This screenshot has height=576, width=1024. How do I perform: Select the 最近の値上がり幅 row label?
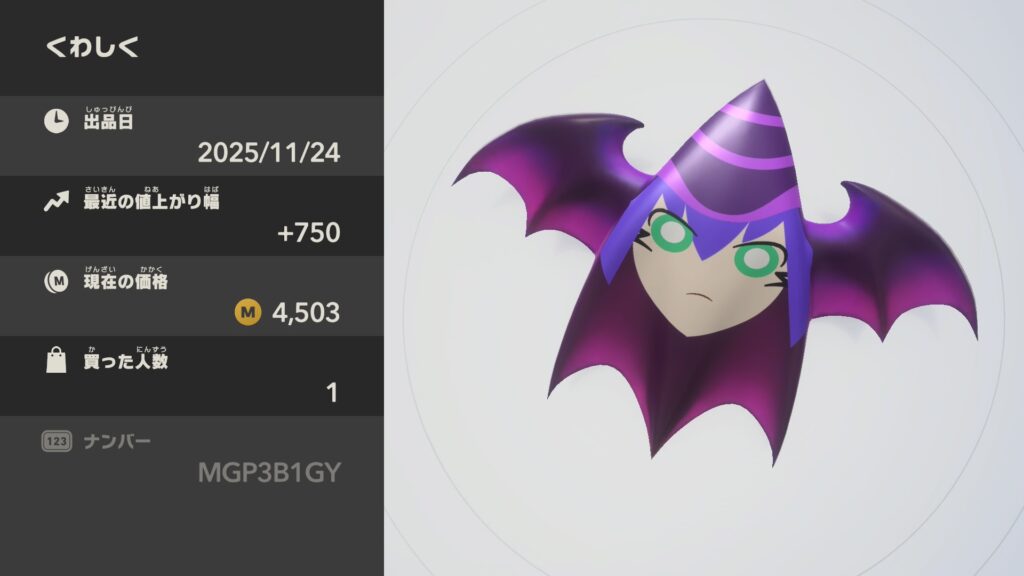(x=152, y=202)
